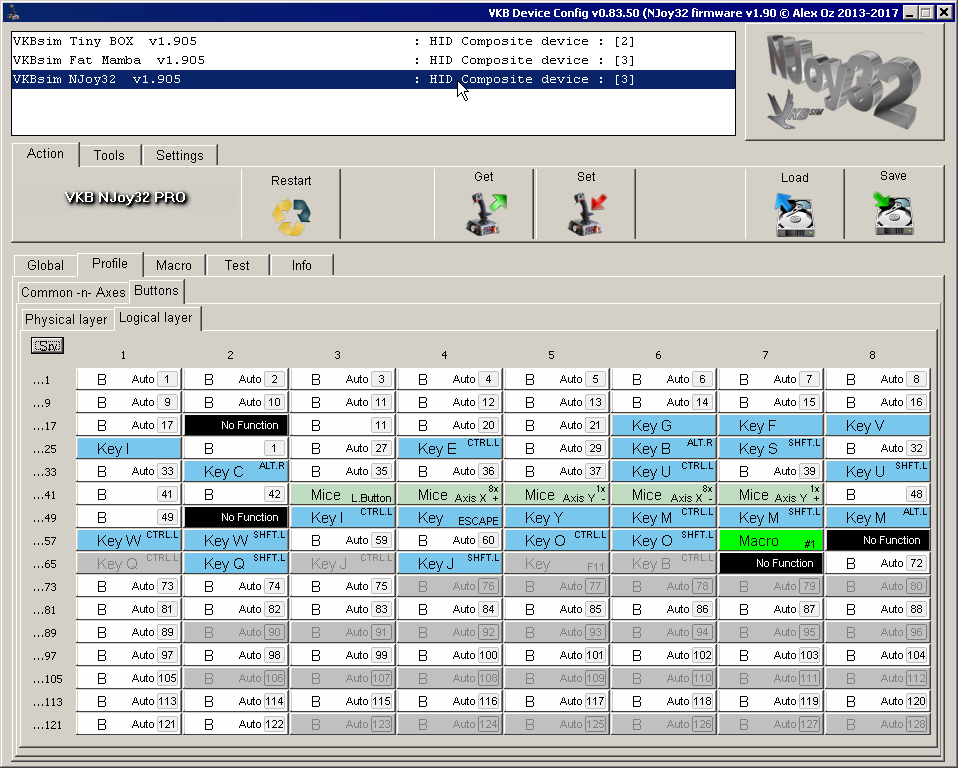This screenshot has width=958, height=768.
Task: Click the B 42 cell
Action: tap(236, 495)
